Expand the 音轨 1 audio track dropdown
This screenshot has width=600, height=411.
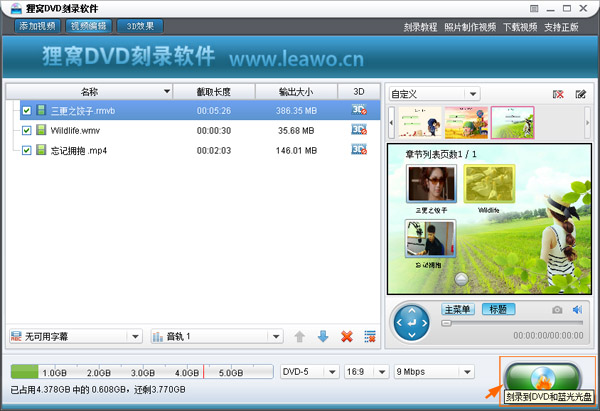[x=276, y=337]
